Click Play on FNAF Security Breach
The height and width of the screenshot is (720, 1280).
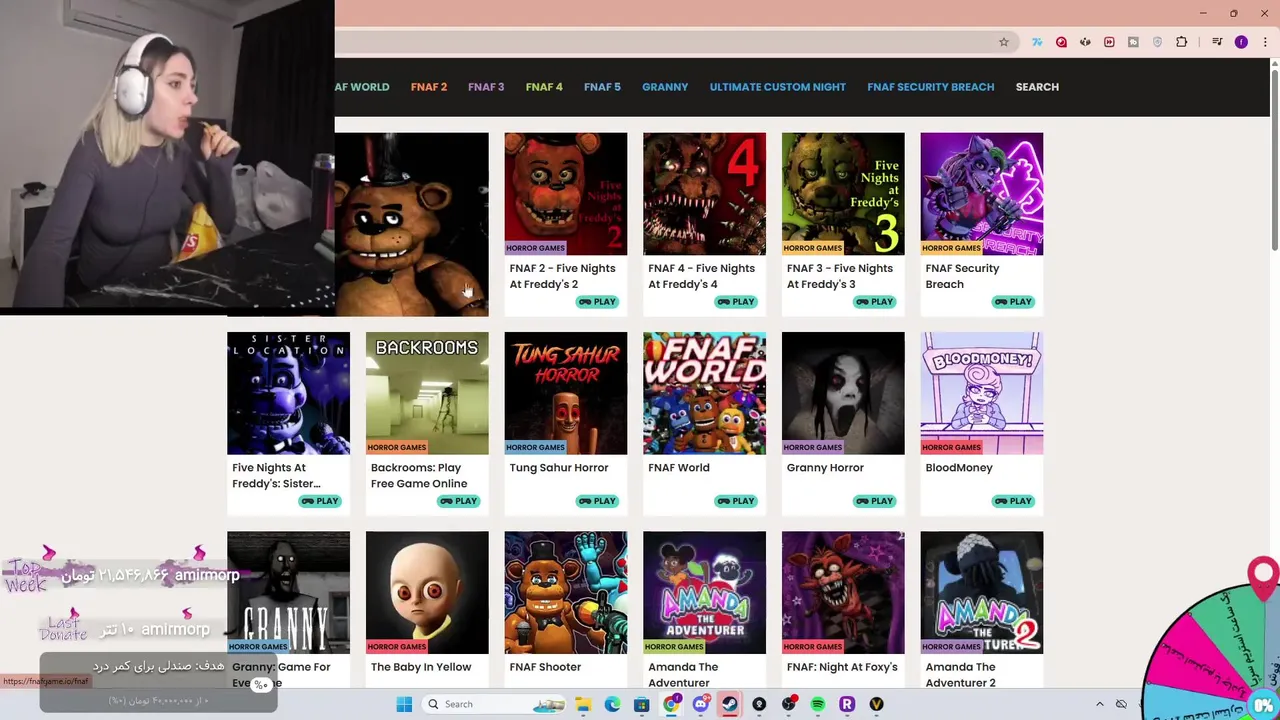[1013, 302]
